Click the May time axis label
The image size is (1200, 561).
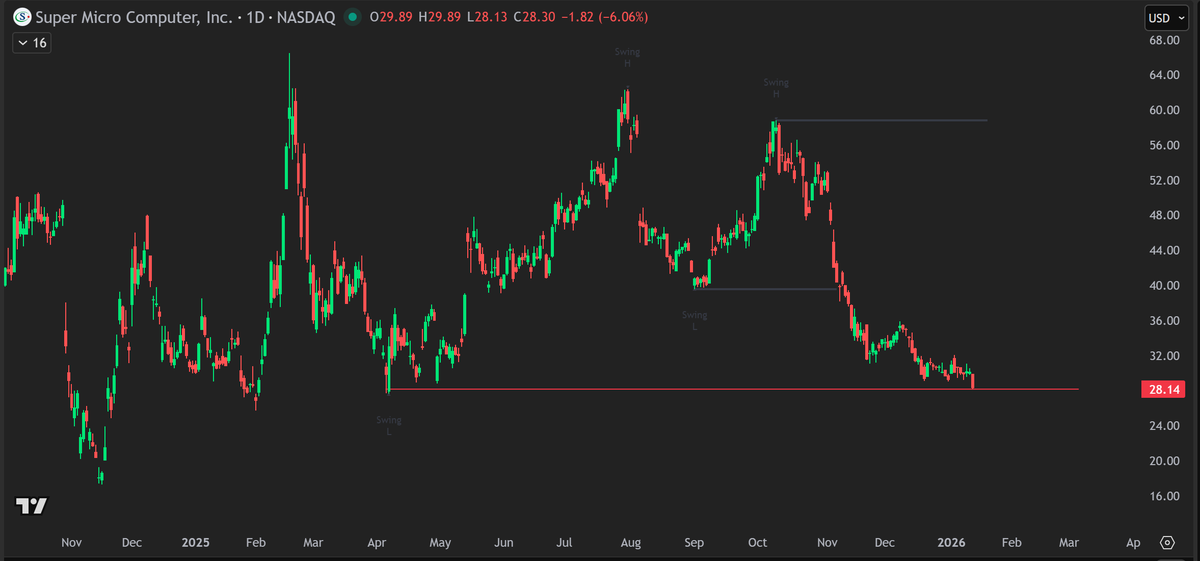440,543
